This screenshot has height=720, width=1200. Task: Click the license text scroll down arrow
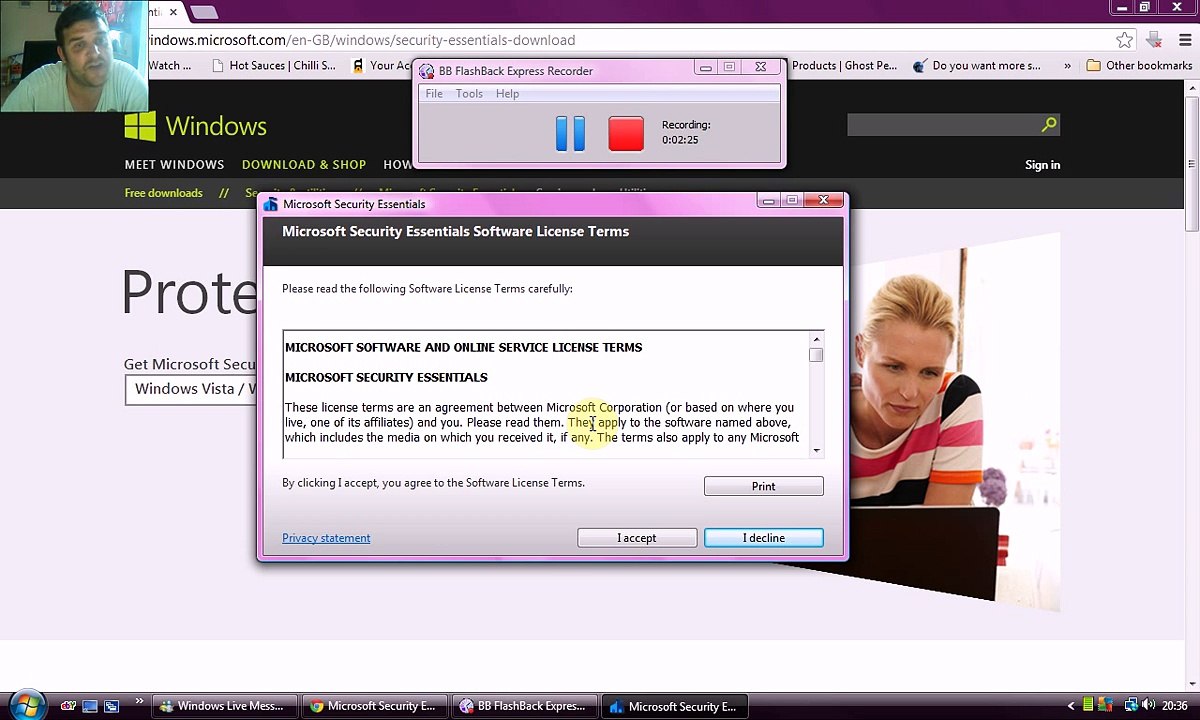(x=816, y=450)
